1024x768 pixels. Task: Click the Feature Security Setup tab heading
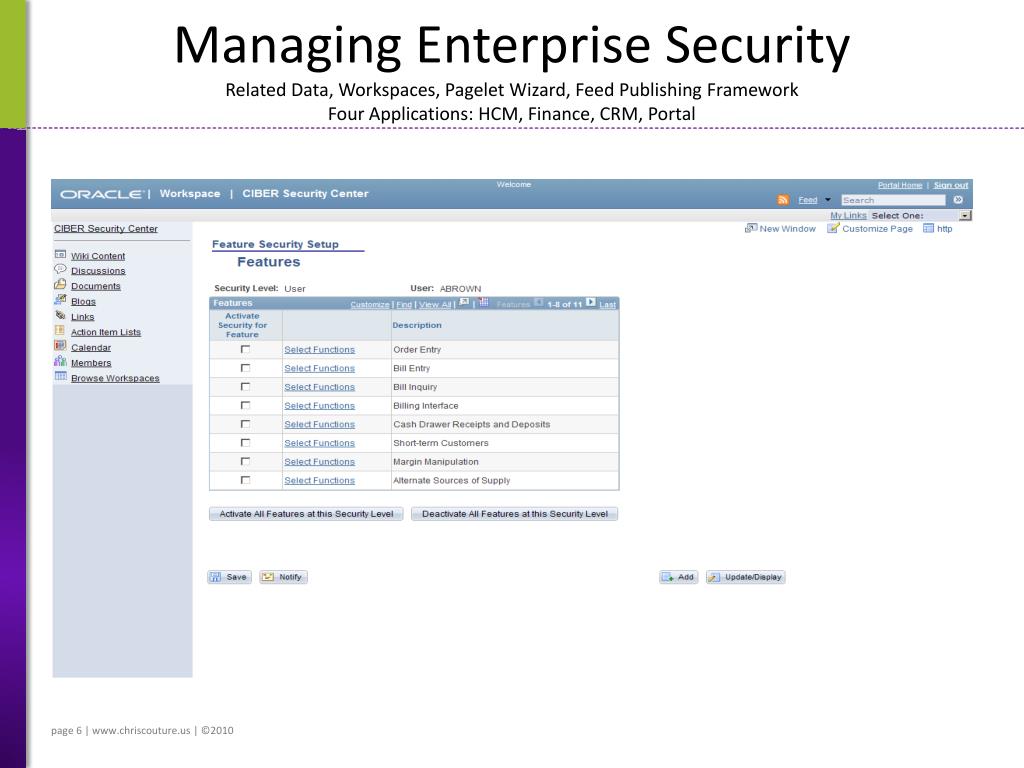tap(275, 244)
